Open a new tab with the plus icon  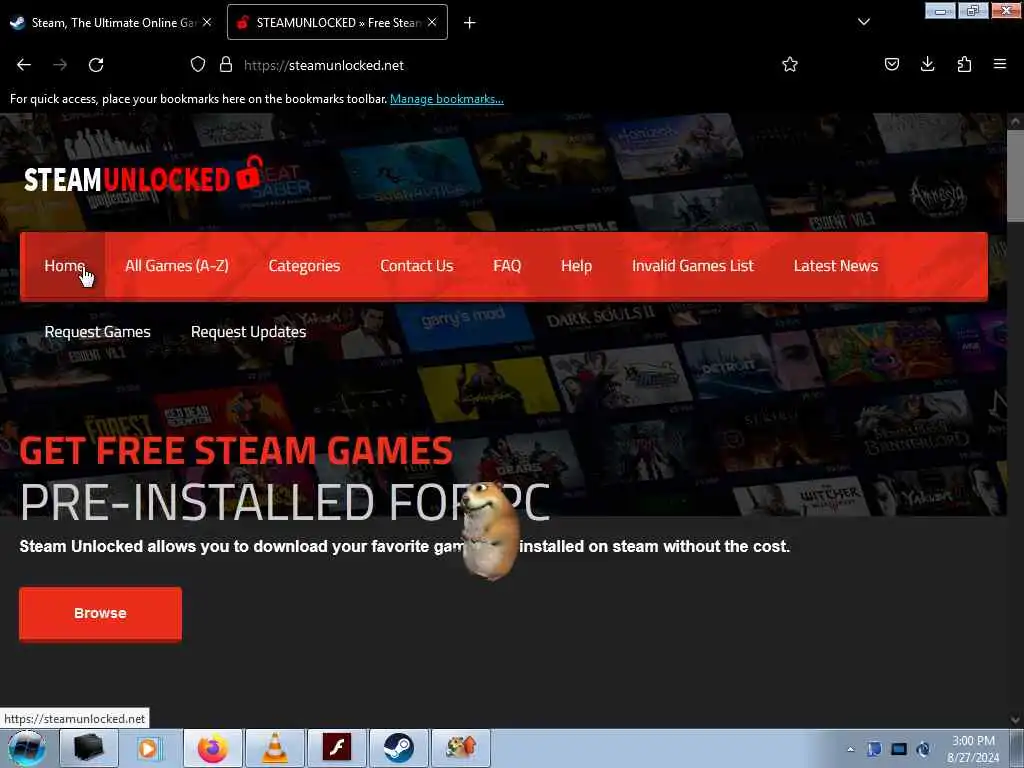(470, 23)
